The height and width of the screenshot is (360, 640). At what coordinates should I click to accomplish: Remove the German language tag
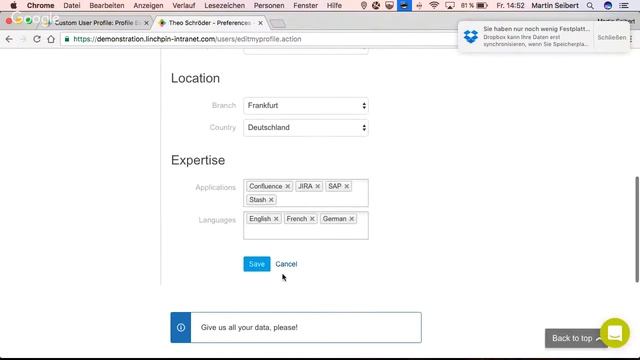[351, 219]
